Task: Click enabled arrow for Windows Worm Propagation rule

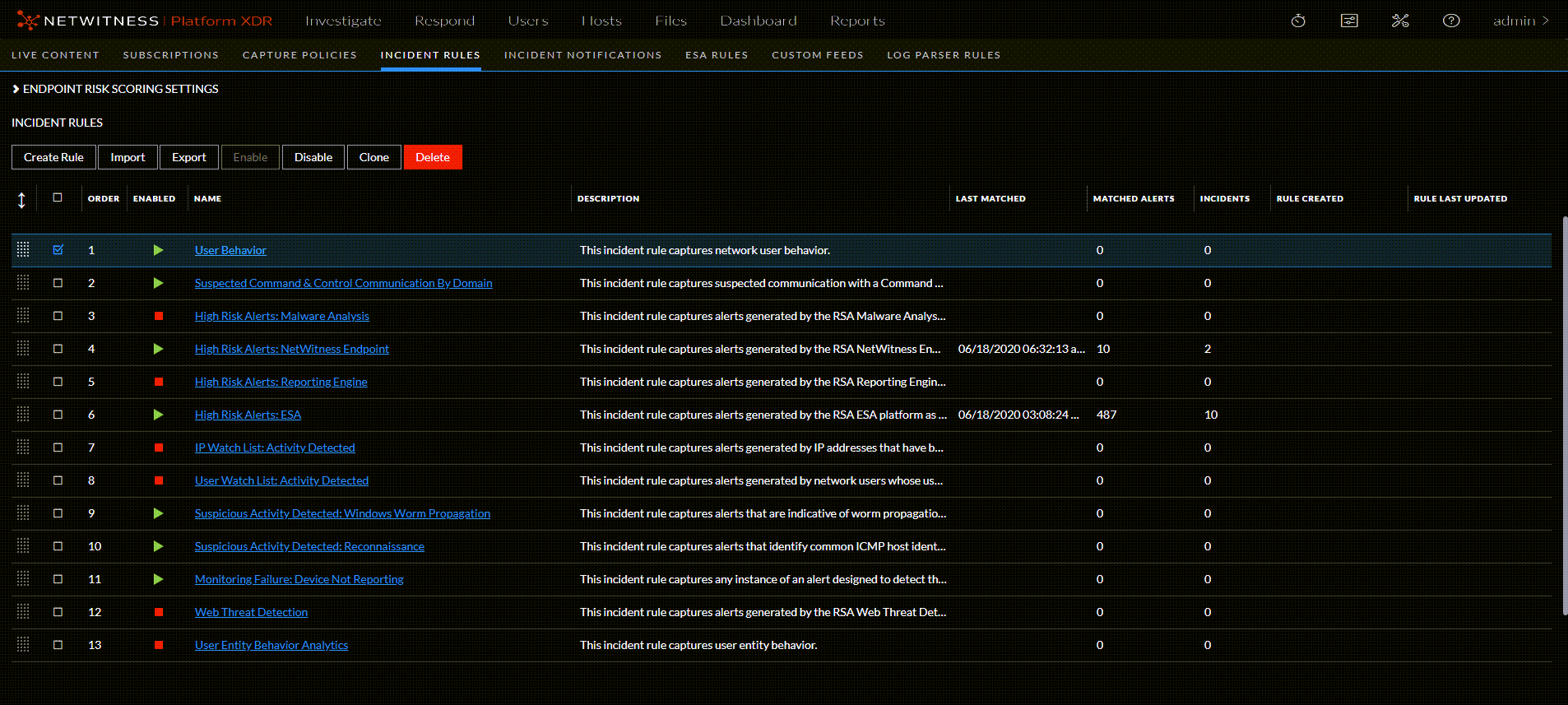Action: (x=158, y=513)
